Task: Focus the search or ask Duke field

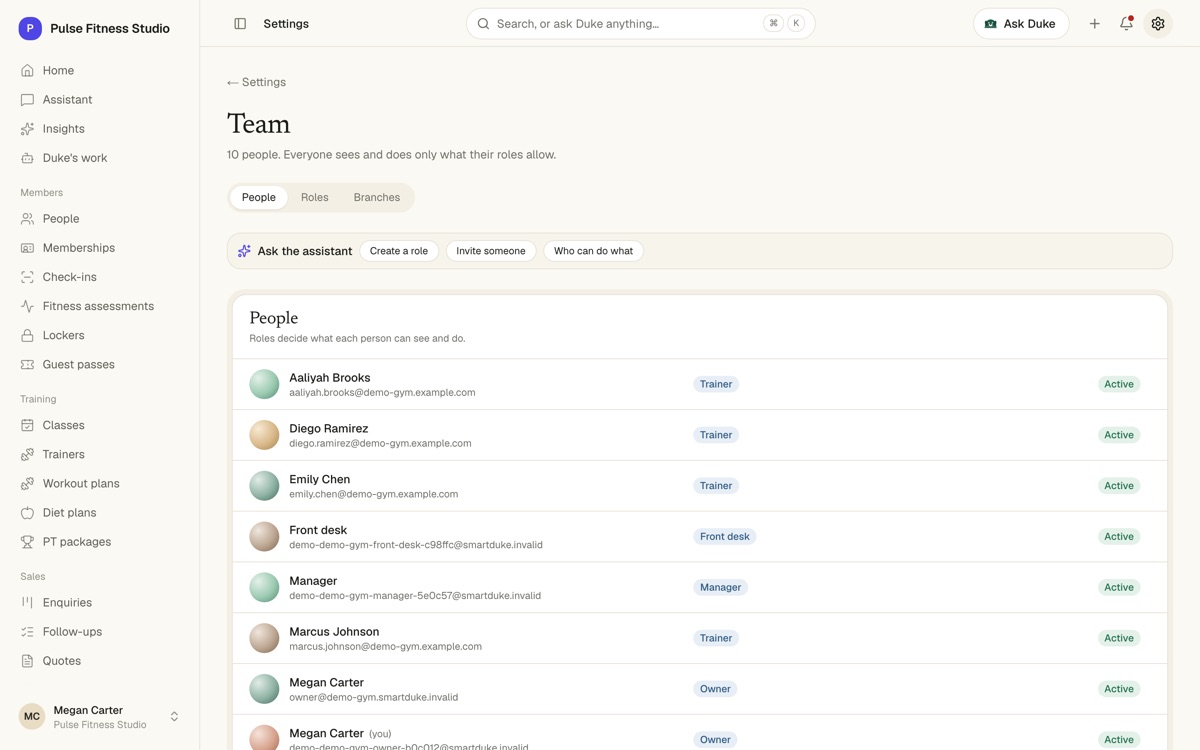Action: [640, 24]
